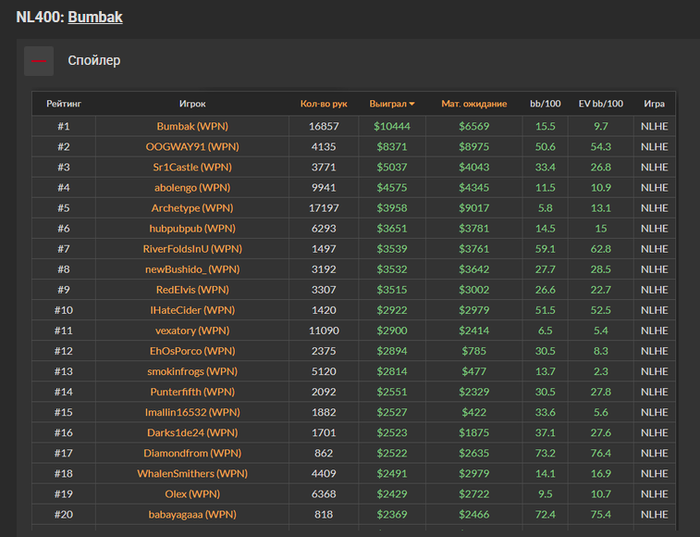Open player Olex (WPN) profile
Image resolution: width=700 pixels, height=537 pixels.
pyautogui.click(x=192, y=495)
